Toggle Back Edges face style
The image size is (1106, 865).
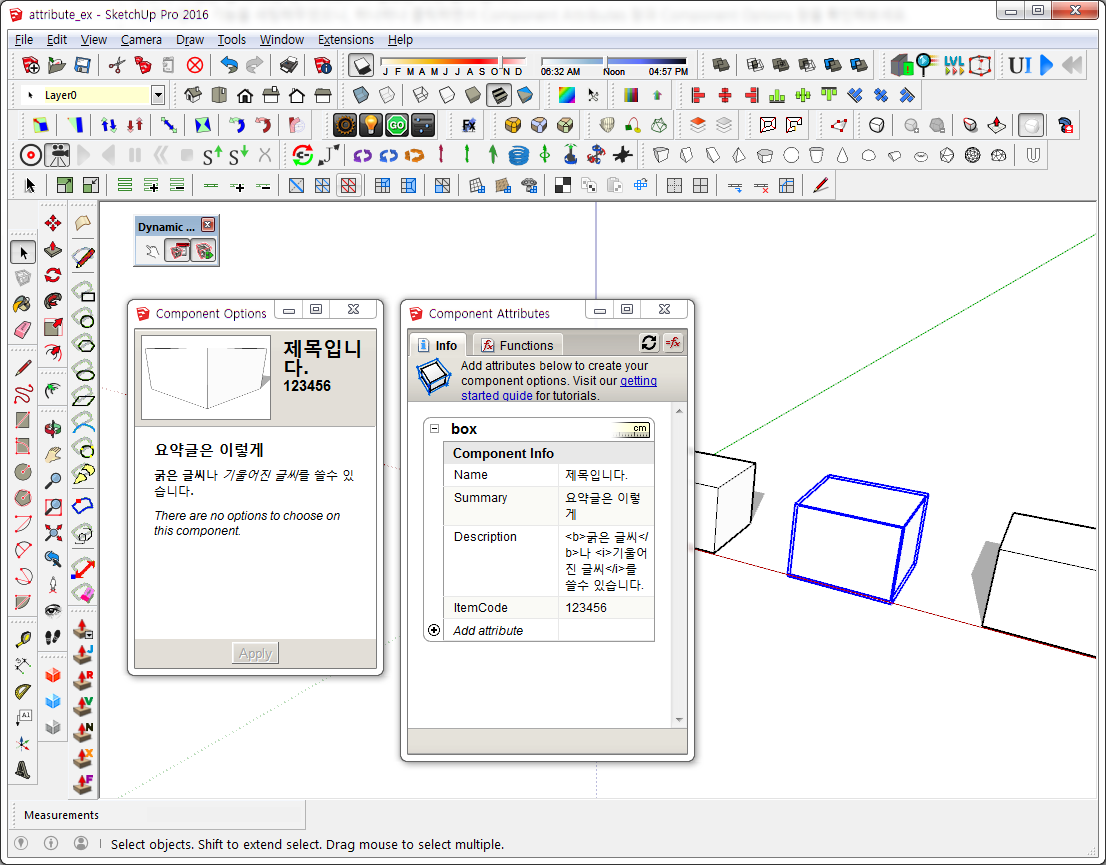point(387,95)
